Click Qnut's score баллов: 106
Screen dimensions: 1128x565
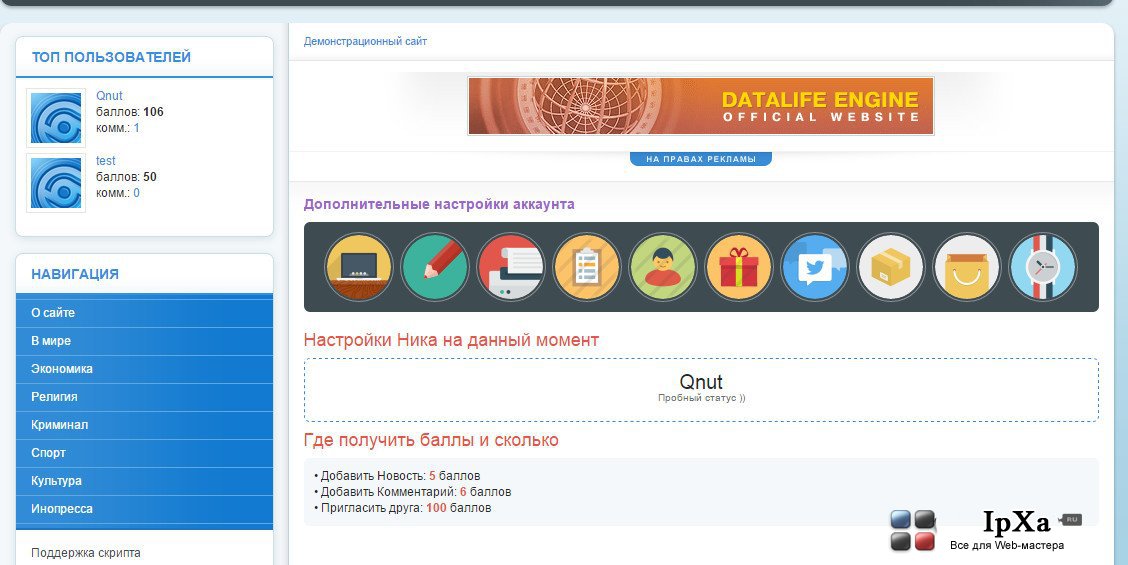click(x=129, y=112)
